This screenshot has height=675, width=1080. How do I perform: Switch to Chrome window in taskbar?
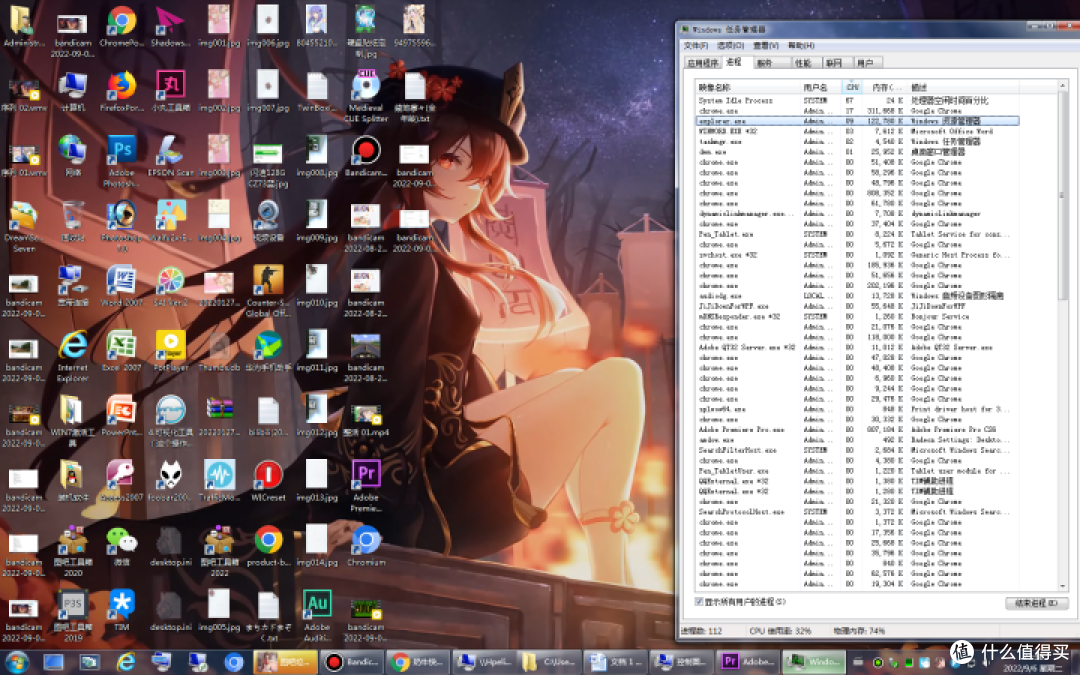tap(418, 662)
